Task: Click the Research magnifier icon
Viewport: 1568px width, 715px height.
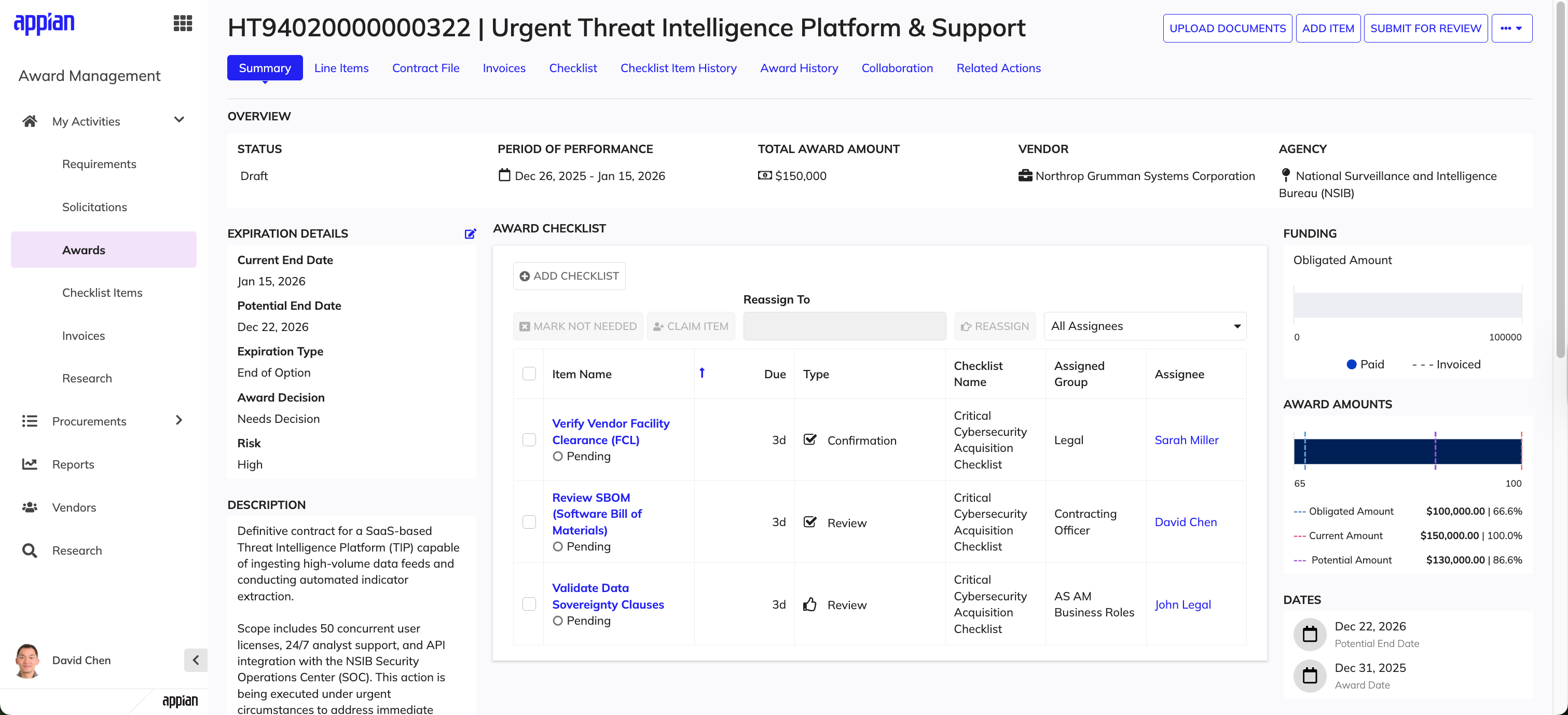Action: pos(29,550)
